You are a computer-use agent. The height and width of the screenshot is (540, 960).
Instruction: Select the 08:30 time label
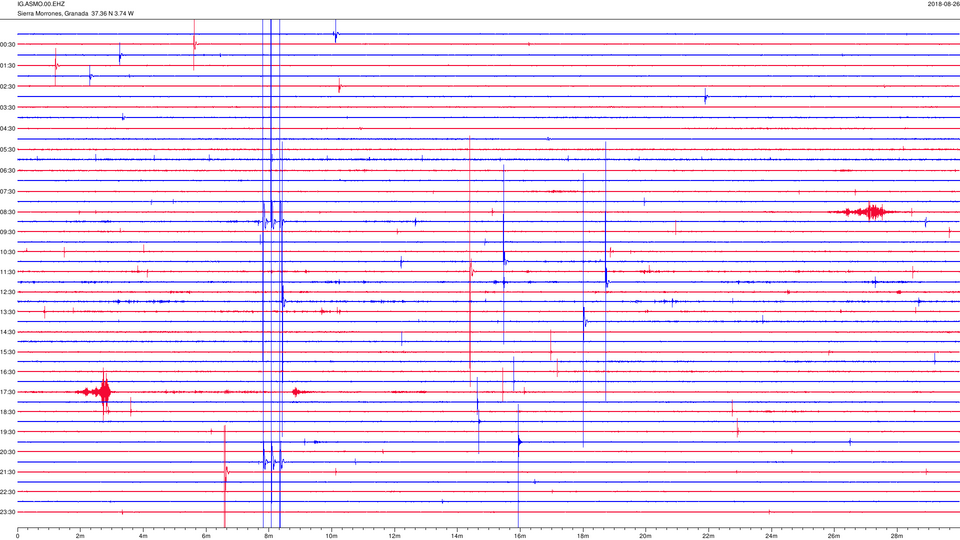point(7,212)
